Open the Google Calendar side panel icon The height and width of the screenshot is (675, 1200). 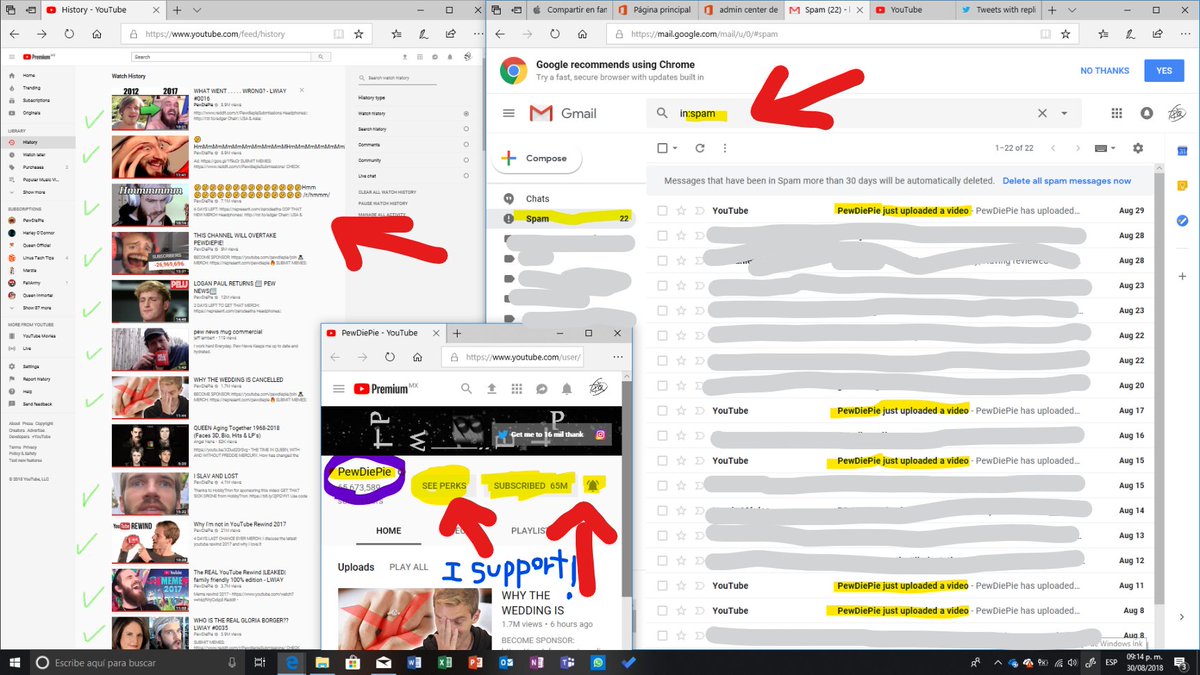pos(1181,151)
